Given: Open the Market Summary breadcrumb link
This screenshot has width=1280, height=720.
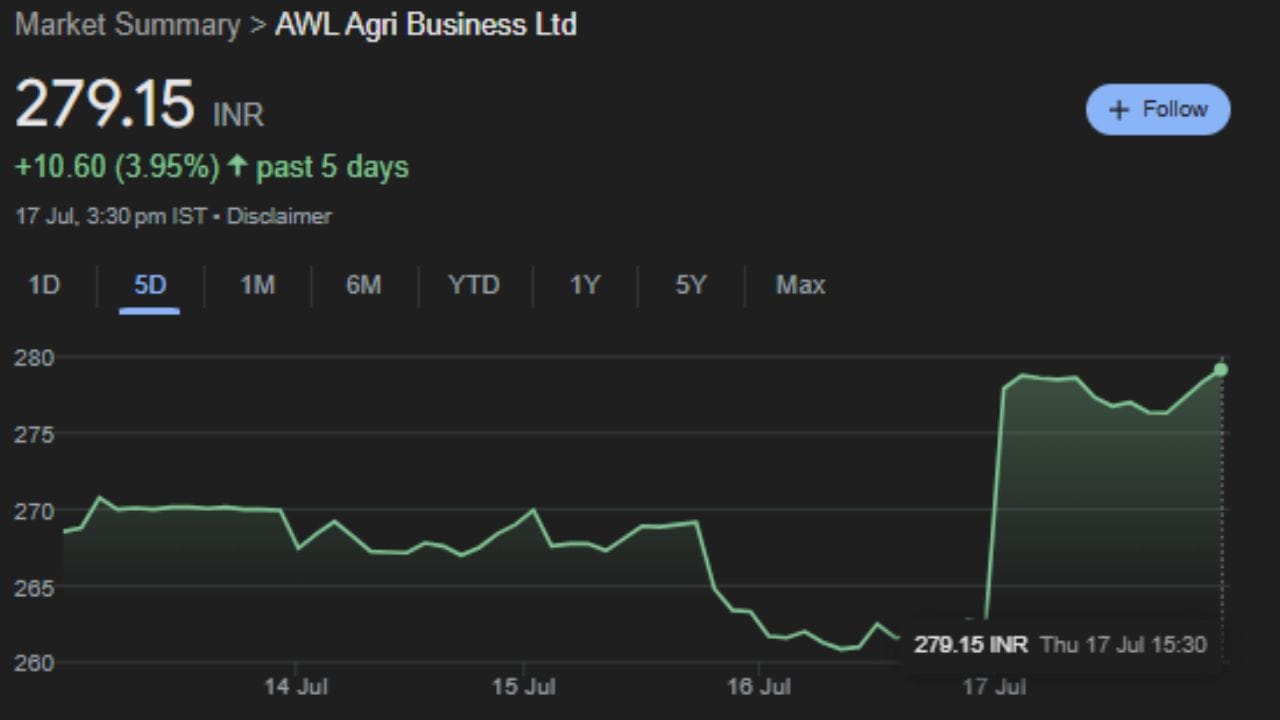Looking at the screenshot, I should point(127,25).
